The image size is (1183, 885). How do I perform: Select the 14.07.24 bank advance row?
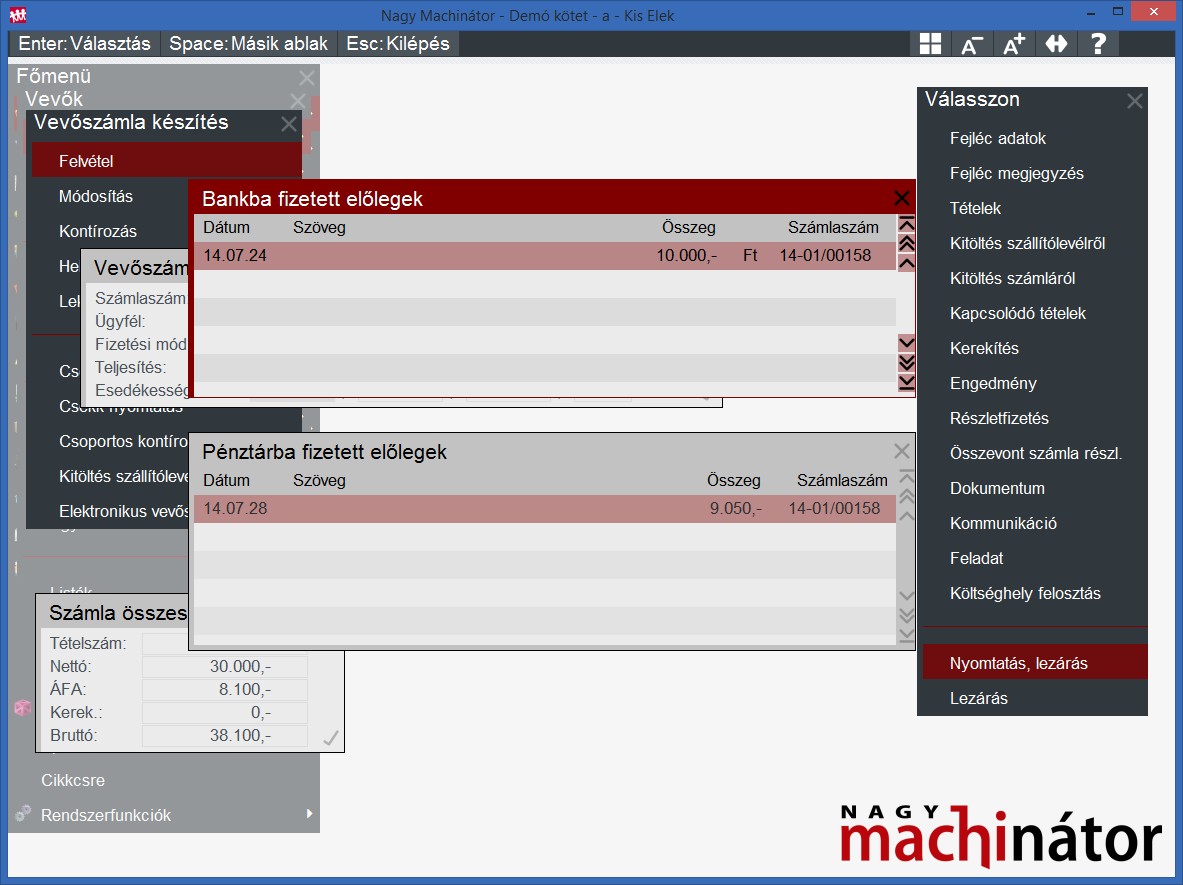click(544, 256)
